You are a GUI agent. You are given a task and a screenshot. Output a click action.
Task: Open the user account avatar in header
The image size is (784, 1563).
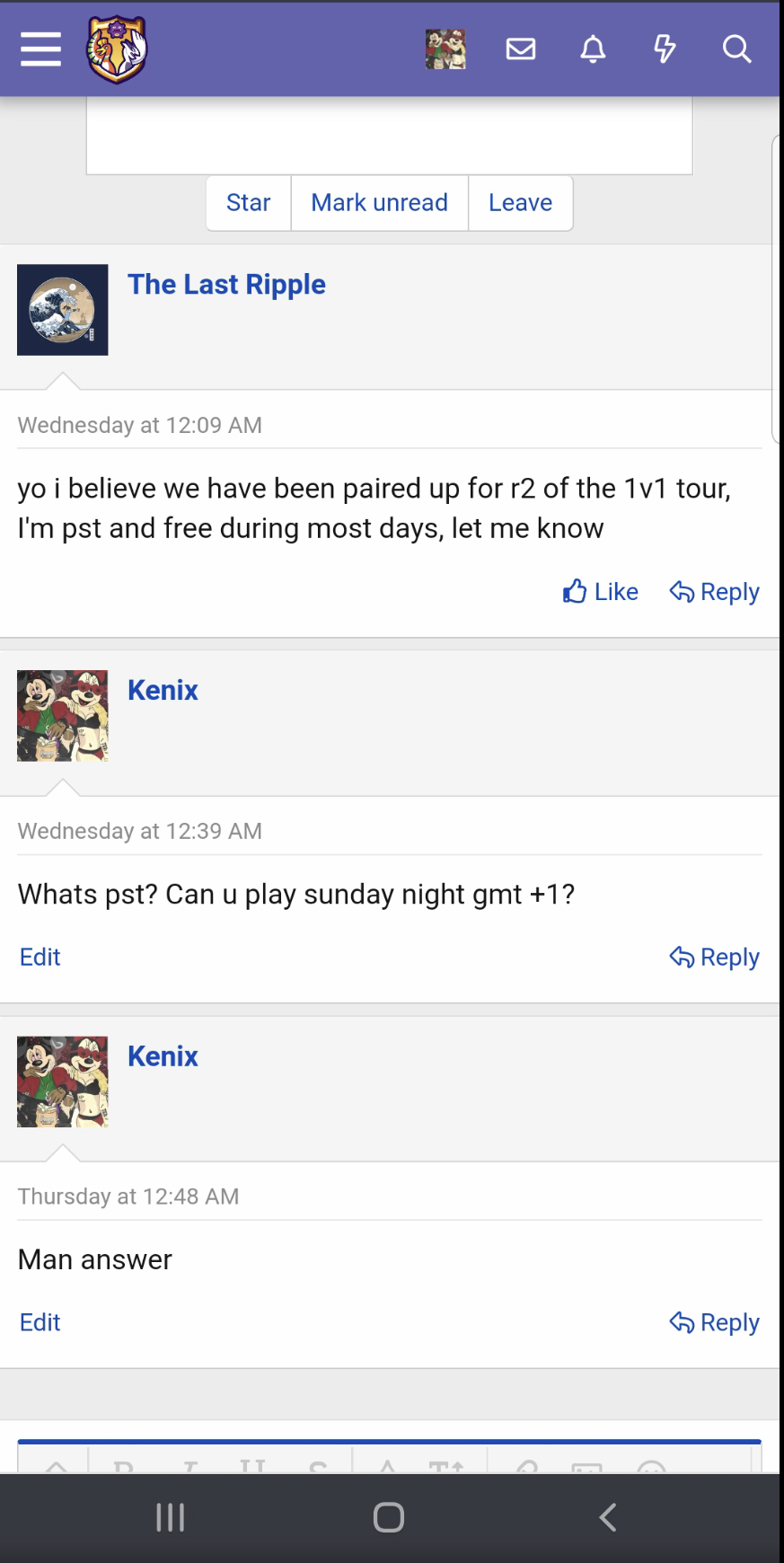pyautogui.click(x=445, y=49)
